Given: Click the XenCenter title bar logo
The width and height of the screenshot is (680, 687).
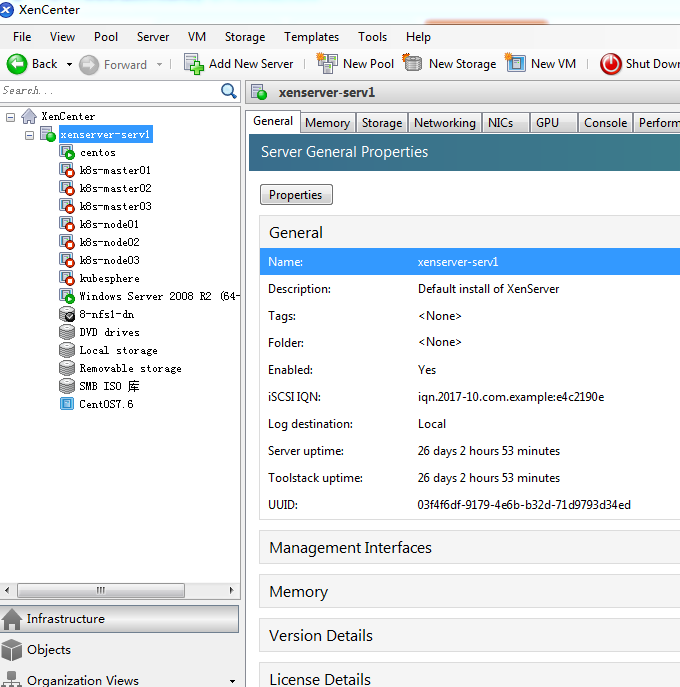Looking at the screenshot, I should click(6, 10).
